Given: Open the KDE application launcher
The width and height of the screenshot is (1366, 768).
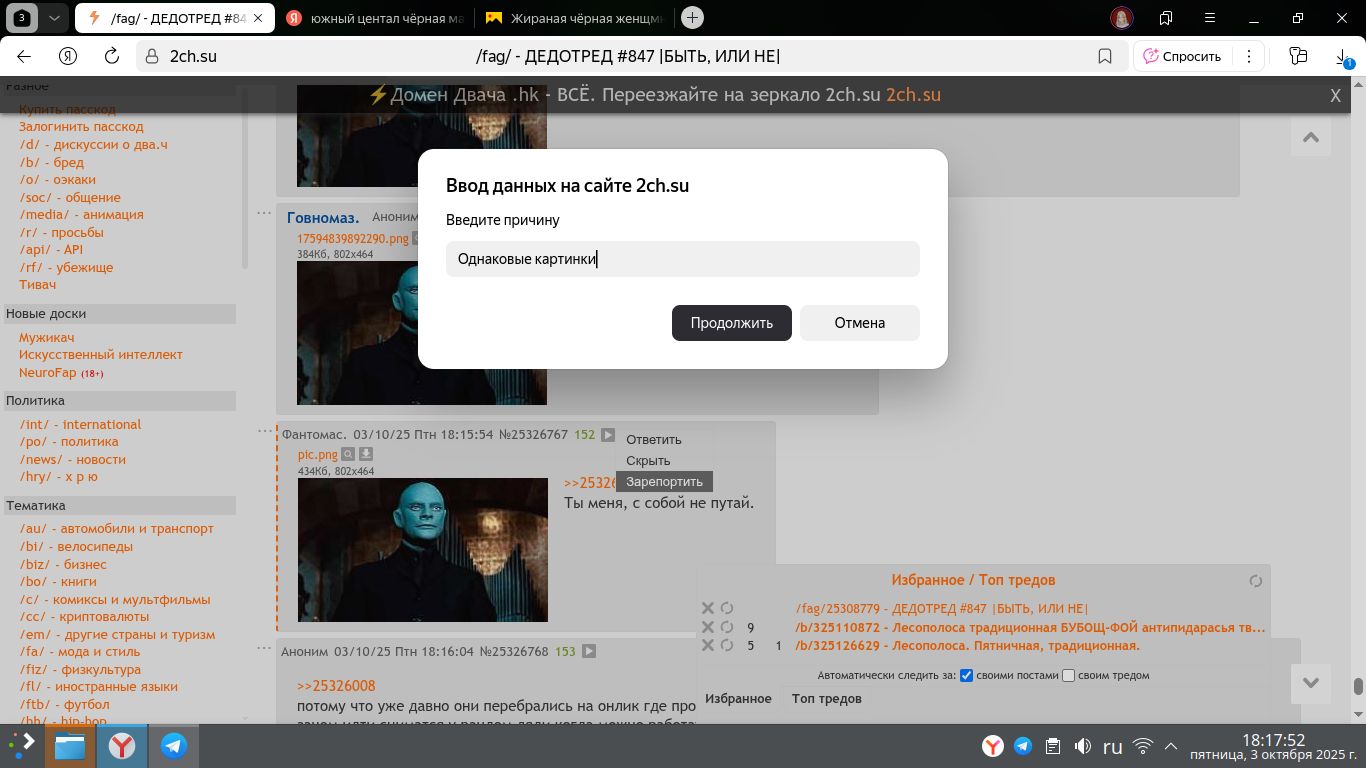Looking at the screenshot, I should coord(22,745).
